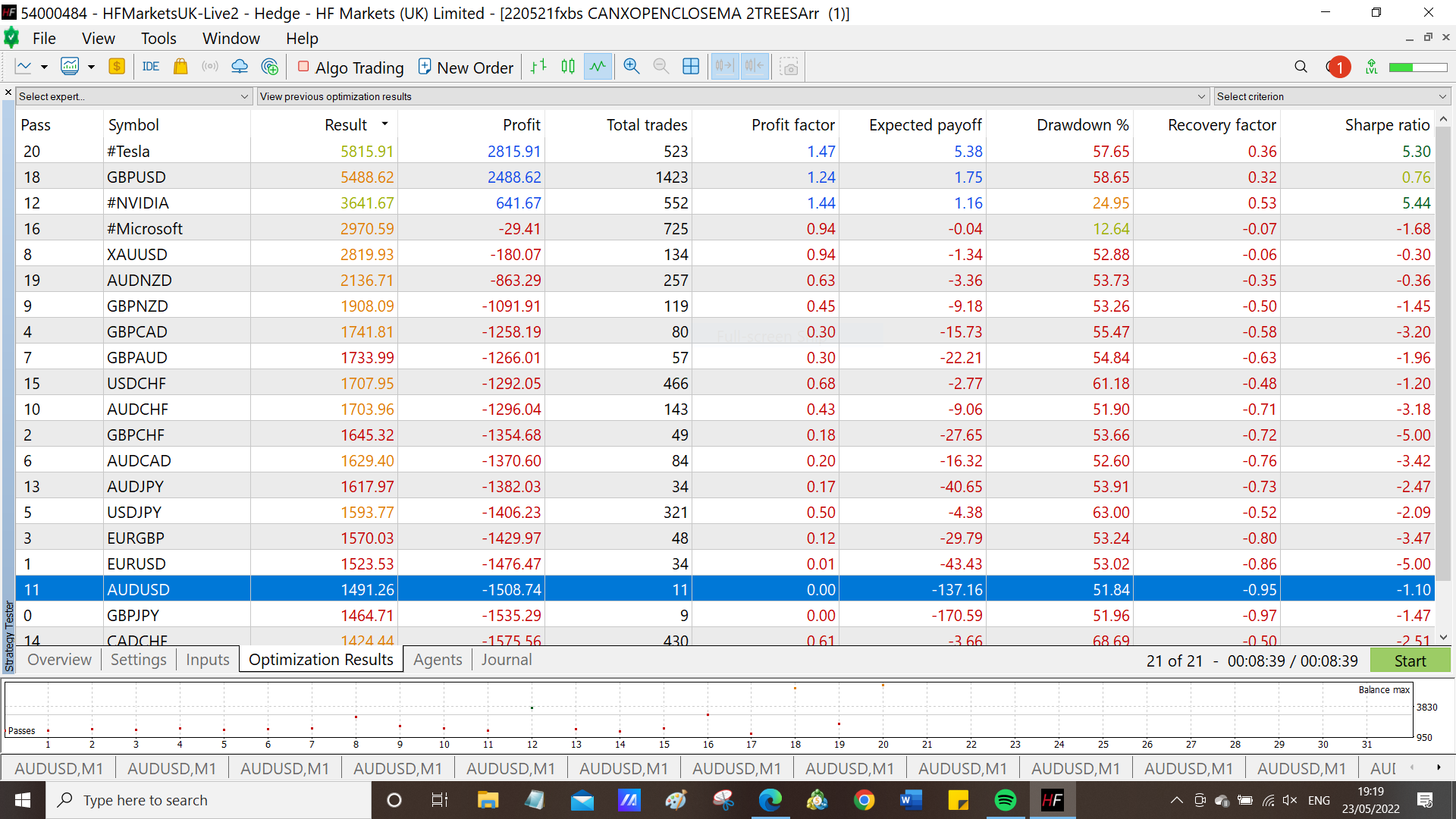Select the highlighted AUDUSD row
This screenshot has width=1456, height=819.
[726, 590]
